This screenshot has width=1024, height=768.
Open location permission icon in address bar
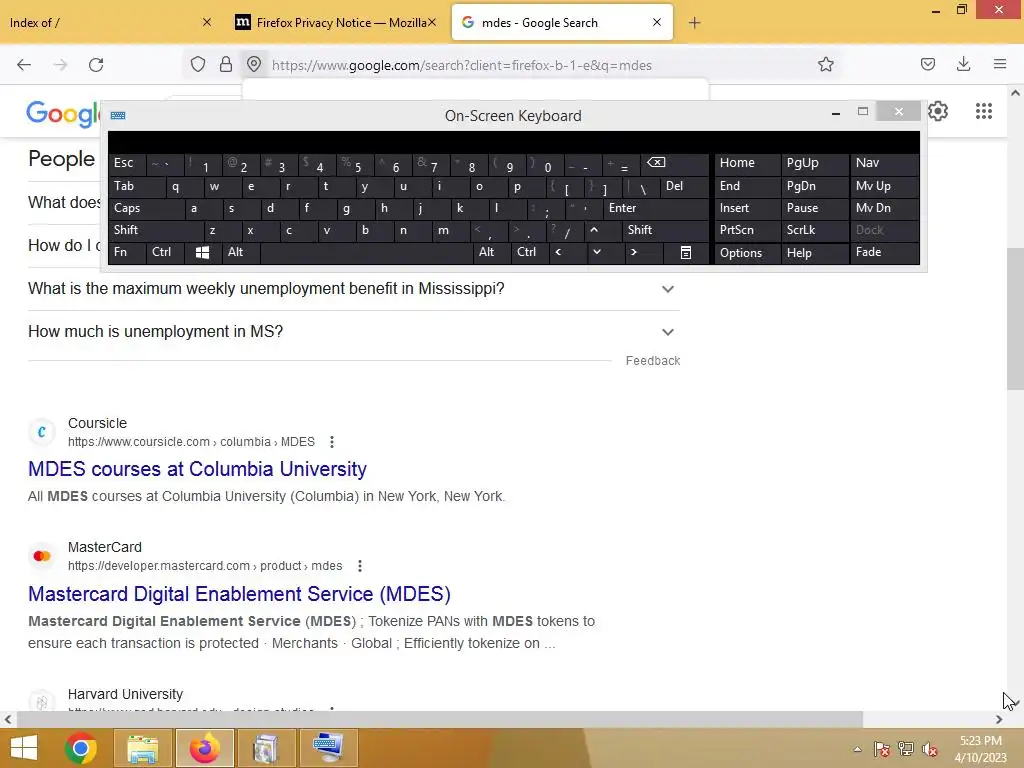pyautogui.click(x=254, y=64)
